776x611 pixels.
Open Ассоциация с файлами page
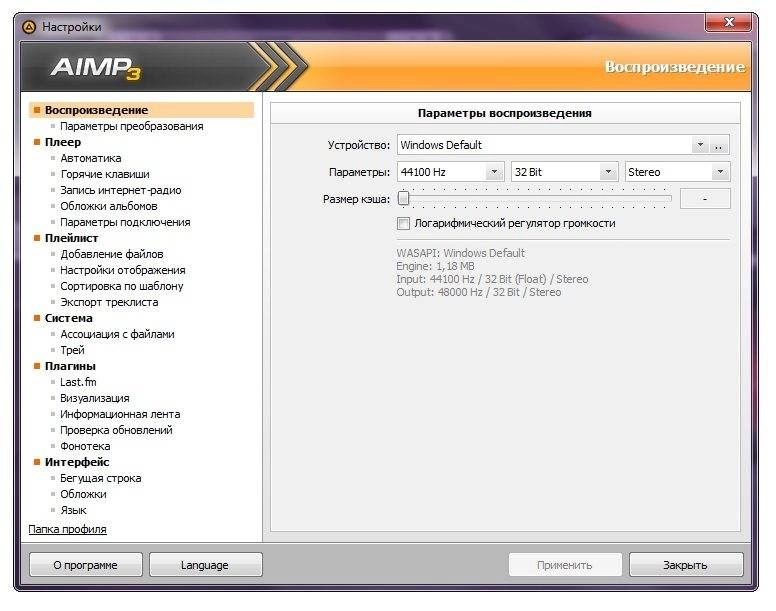click(x=117, y=334)
